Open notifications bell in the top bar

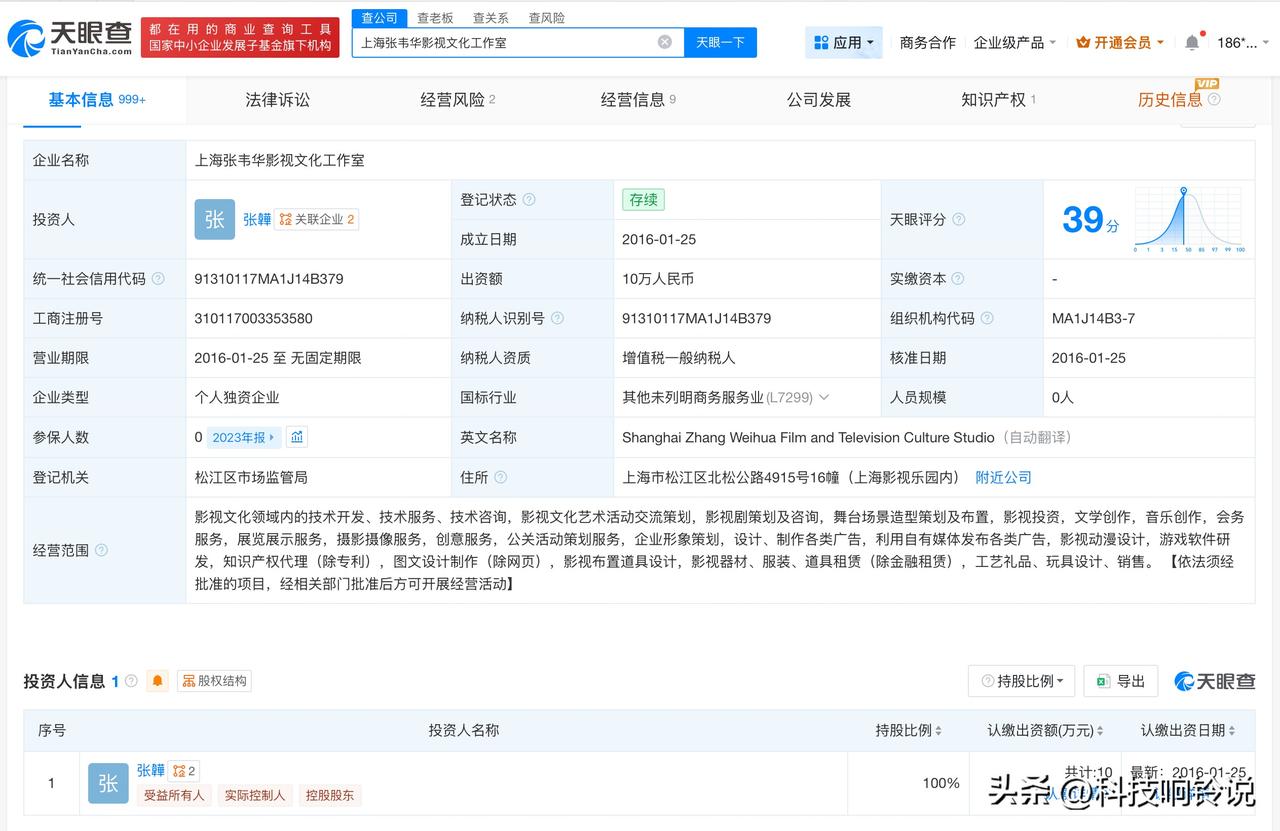tap(1191, 42)
